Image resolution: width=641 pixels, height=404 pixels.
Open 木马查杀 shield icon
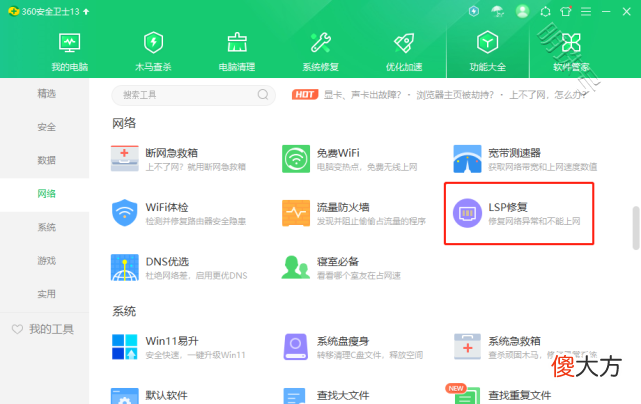(153, 43)
